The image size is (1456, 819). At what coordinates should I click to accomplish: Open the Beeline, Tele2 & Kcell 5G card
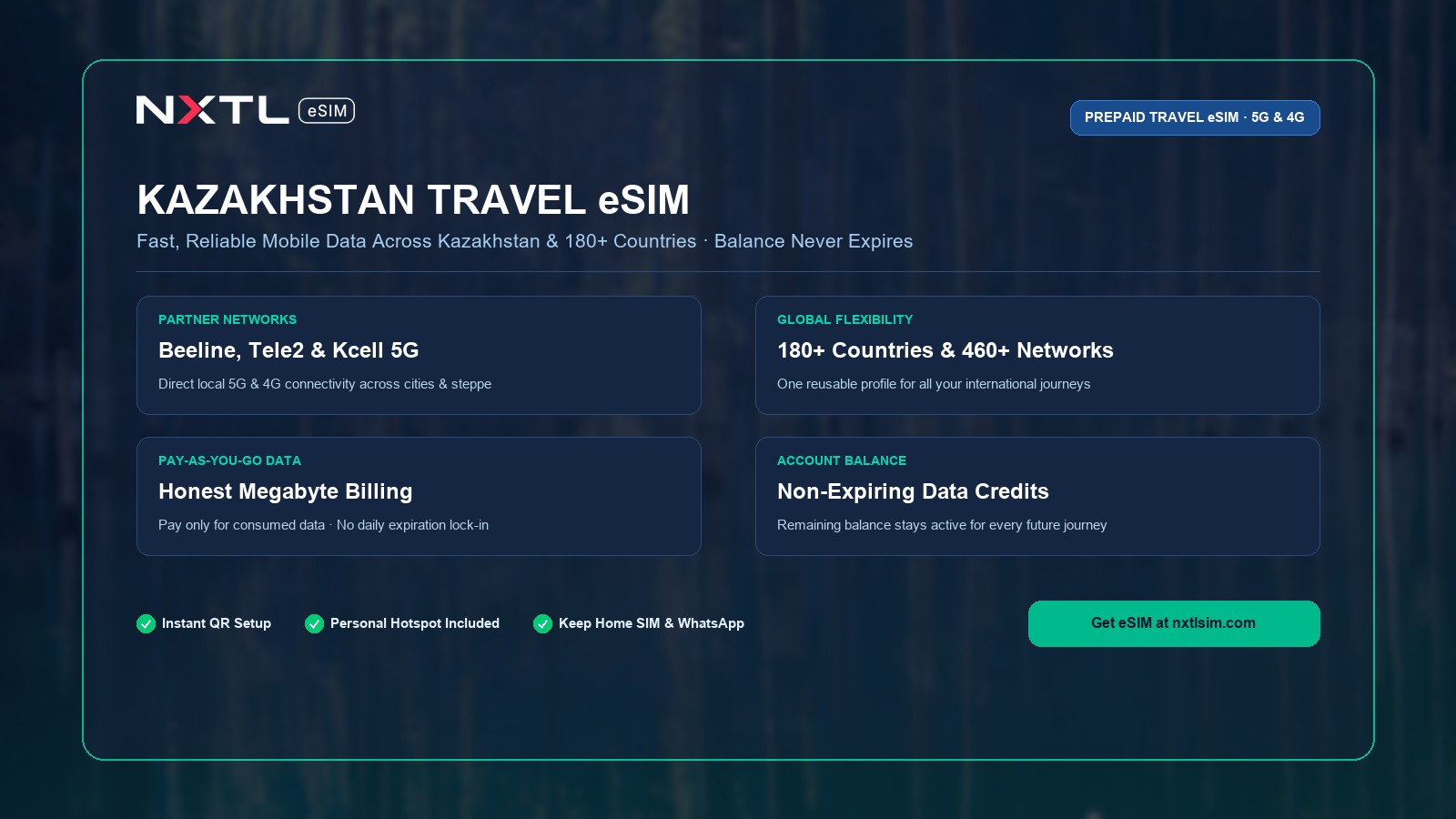click(x=419, y=355)
